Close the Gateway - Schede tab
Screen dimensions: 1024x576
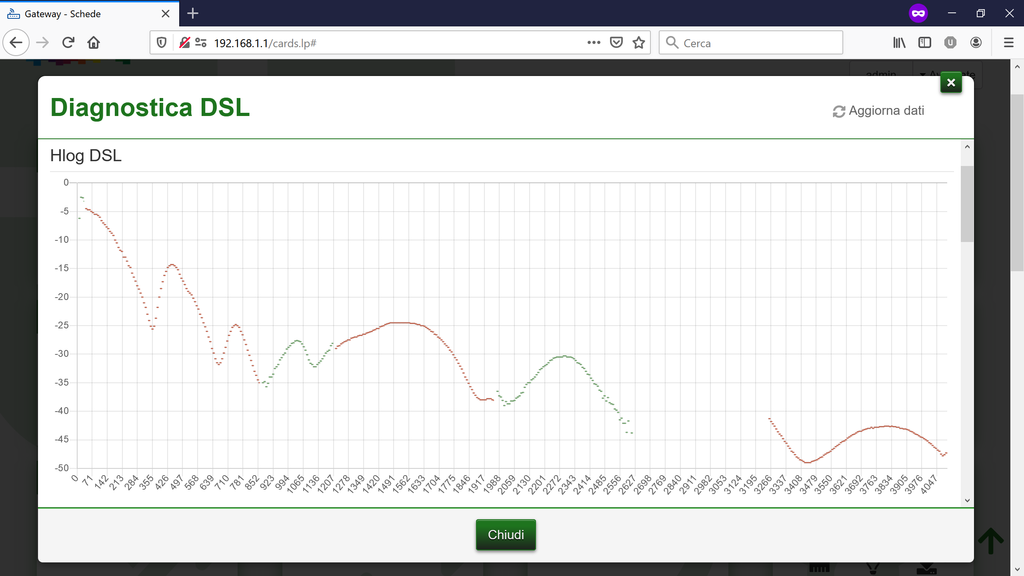165,13
